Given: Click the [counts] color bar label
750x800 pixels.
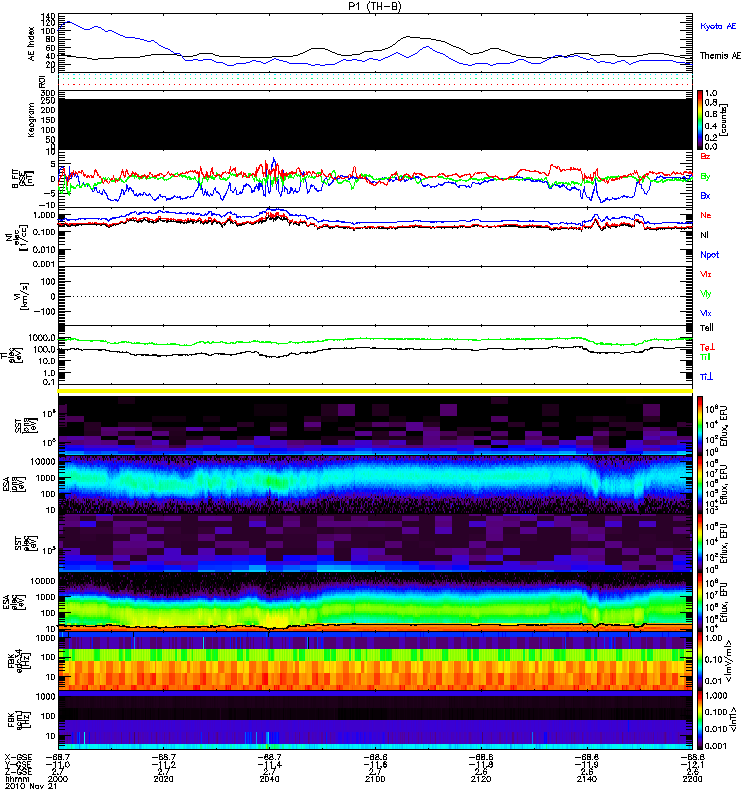Looking at the screenshot, I should [x=724, y=120].
